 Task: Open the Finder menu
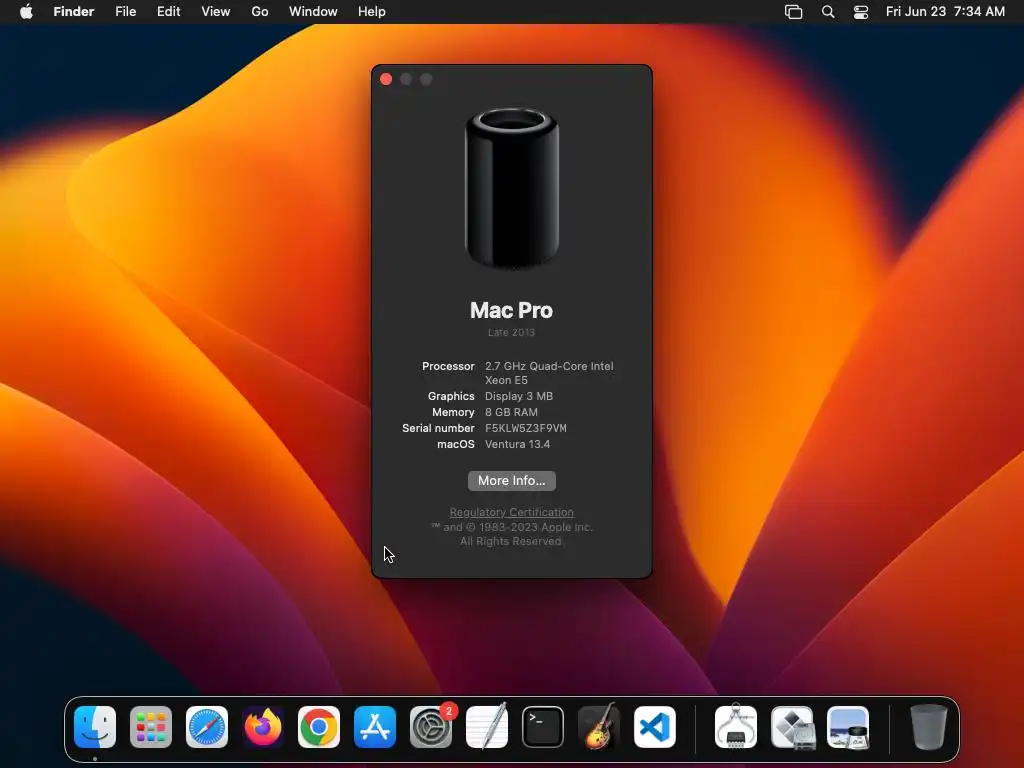(74, 12)
